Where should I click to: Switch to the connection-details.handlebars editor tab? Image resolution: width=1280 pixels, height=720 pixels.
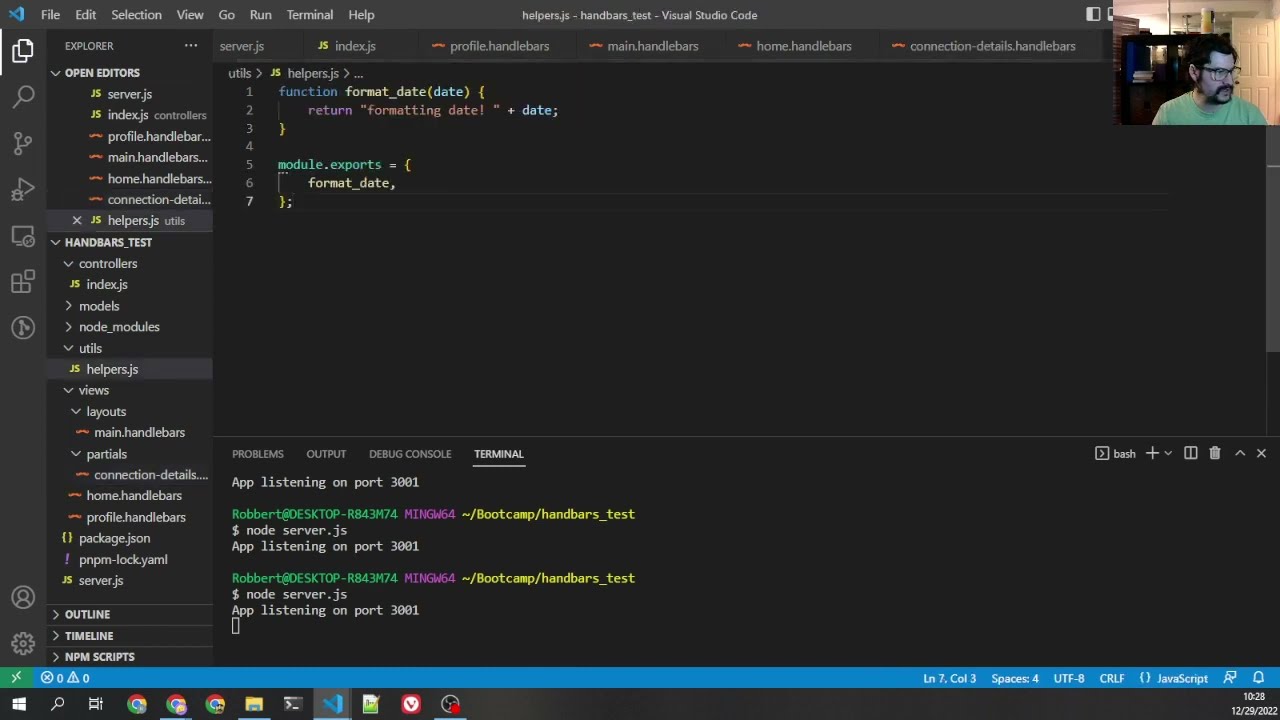992,46
